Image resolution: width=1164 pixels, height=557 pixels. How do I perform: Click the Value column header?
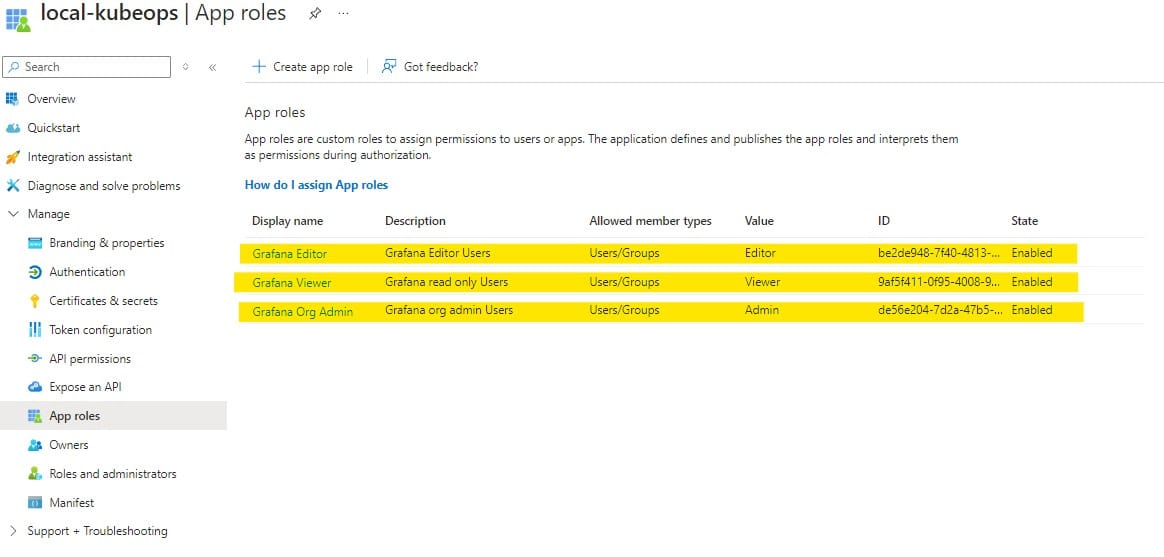[x=759, y=221]
